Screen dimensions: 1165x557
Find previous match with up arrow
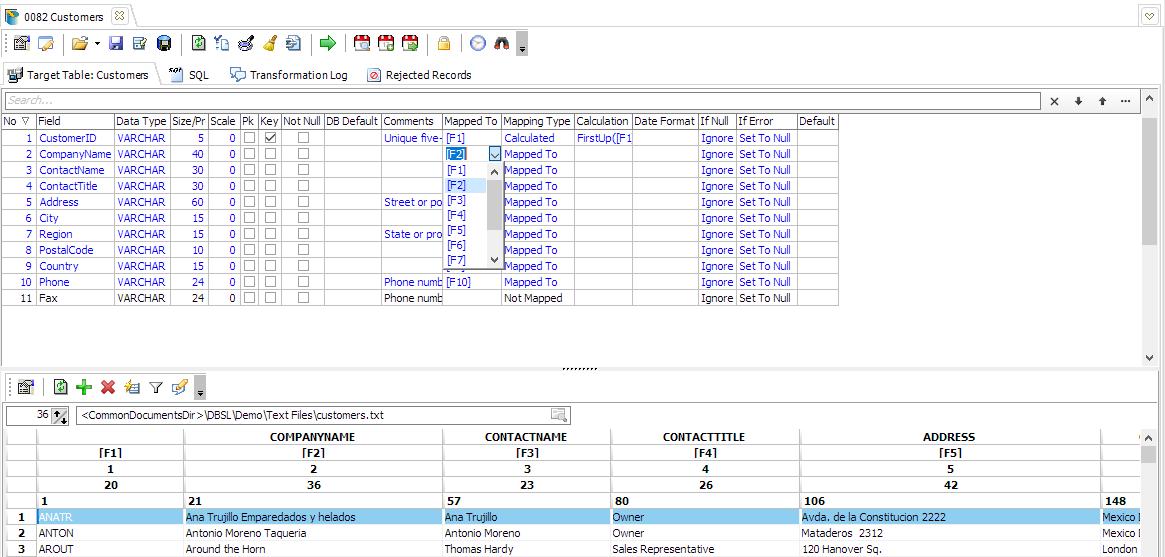pyautogui.click(x=1102, y=102)
